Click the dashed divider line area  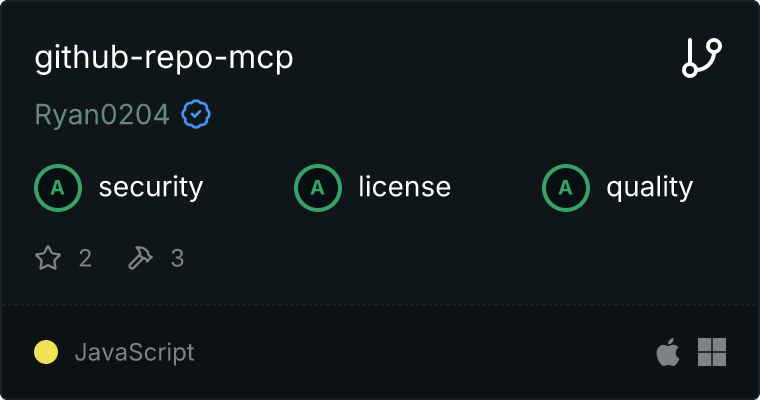tap(380, 305)
